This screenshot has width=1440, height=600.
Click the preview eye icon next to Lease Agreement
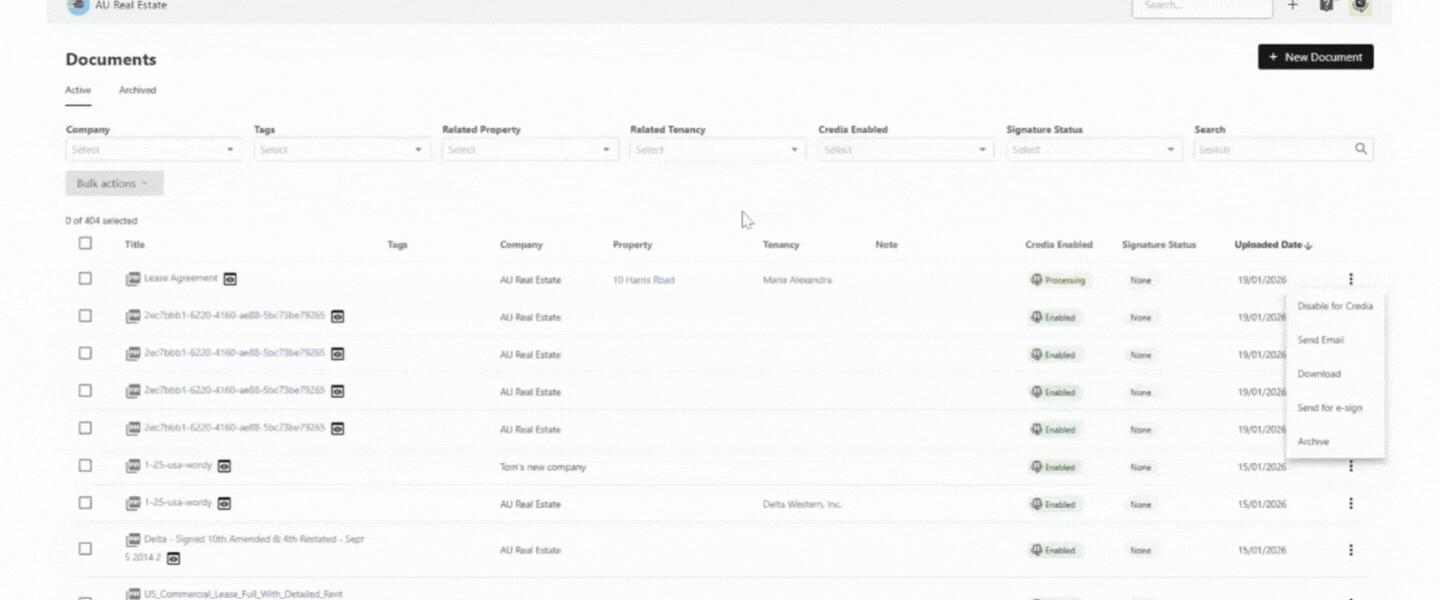coord(230,279)
